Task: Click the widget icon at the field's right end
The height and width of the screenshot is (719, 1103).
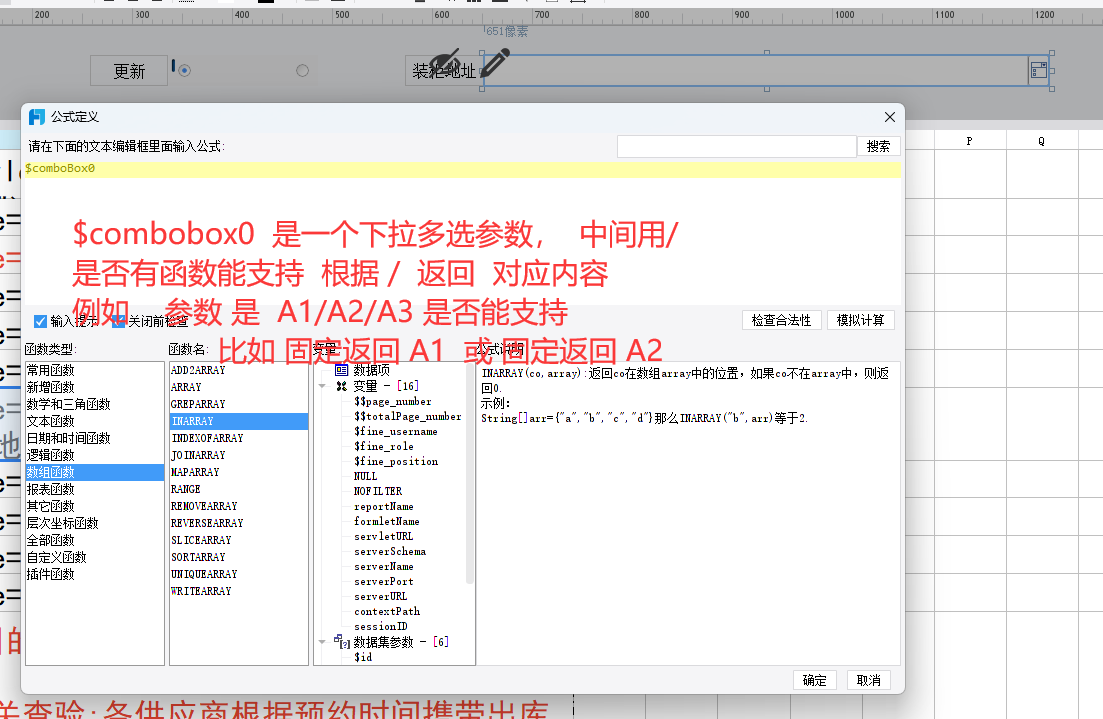Action: coord(1038,70)
